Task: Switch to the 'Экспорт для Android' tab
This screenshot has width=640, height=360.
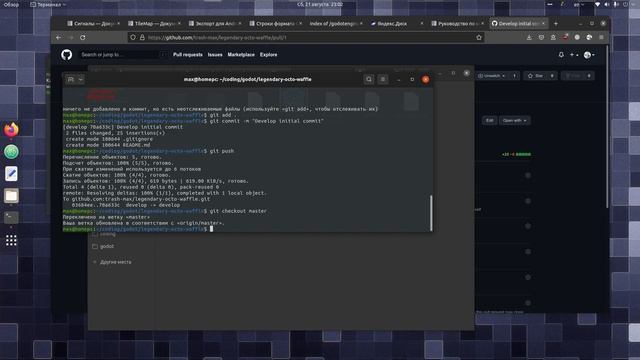Action: click(x=215, y=24)
